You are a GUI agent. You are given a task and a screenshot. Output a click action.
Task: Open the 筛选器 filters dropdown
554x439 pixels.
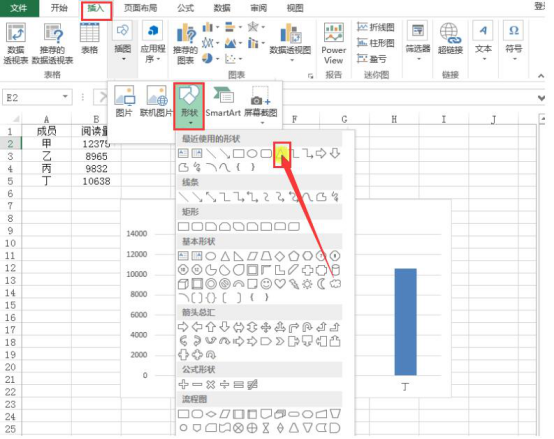418,42
